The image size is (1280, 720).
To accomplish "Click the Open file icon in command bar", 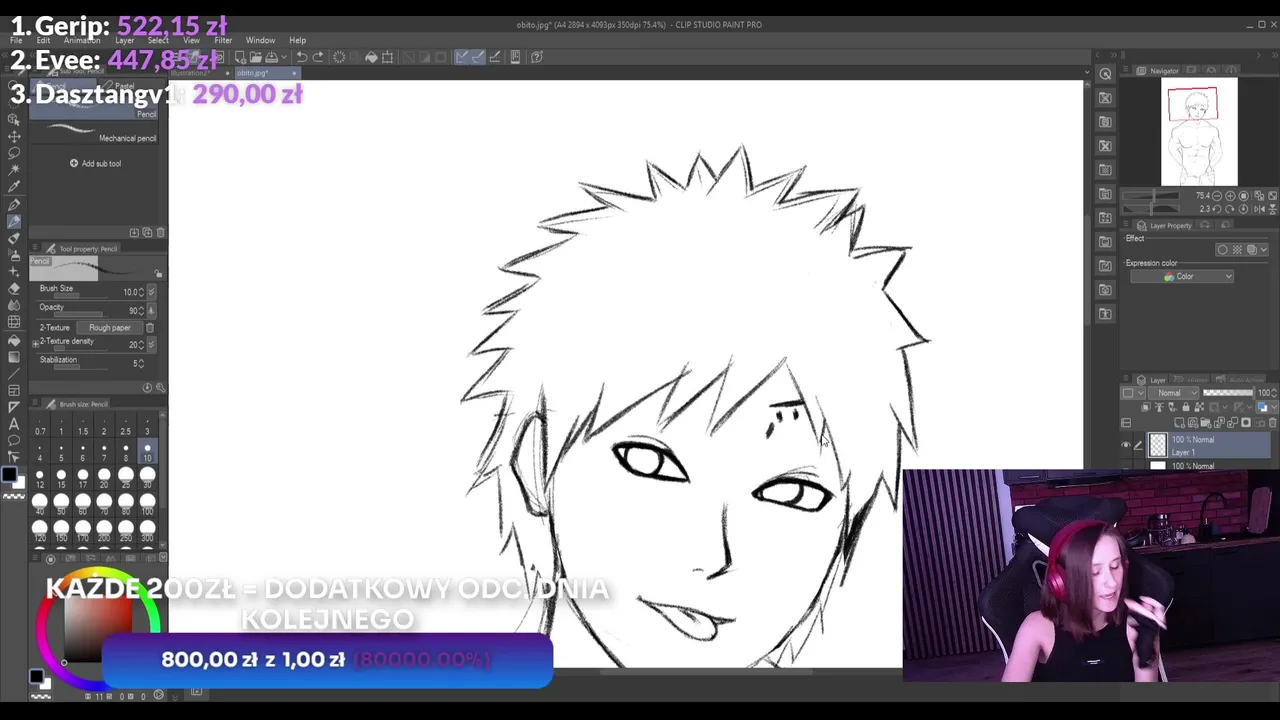I will coord(256,57).
